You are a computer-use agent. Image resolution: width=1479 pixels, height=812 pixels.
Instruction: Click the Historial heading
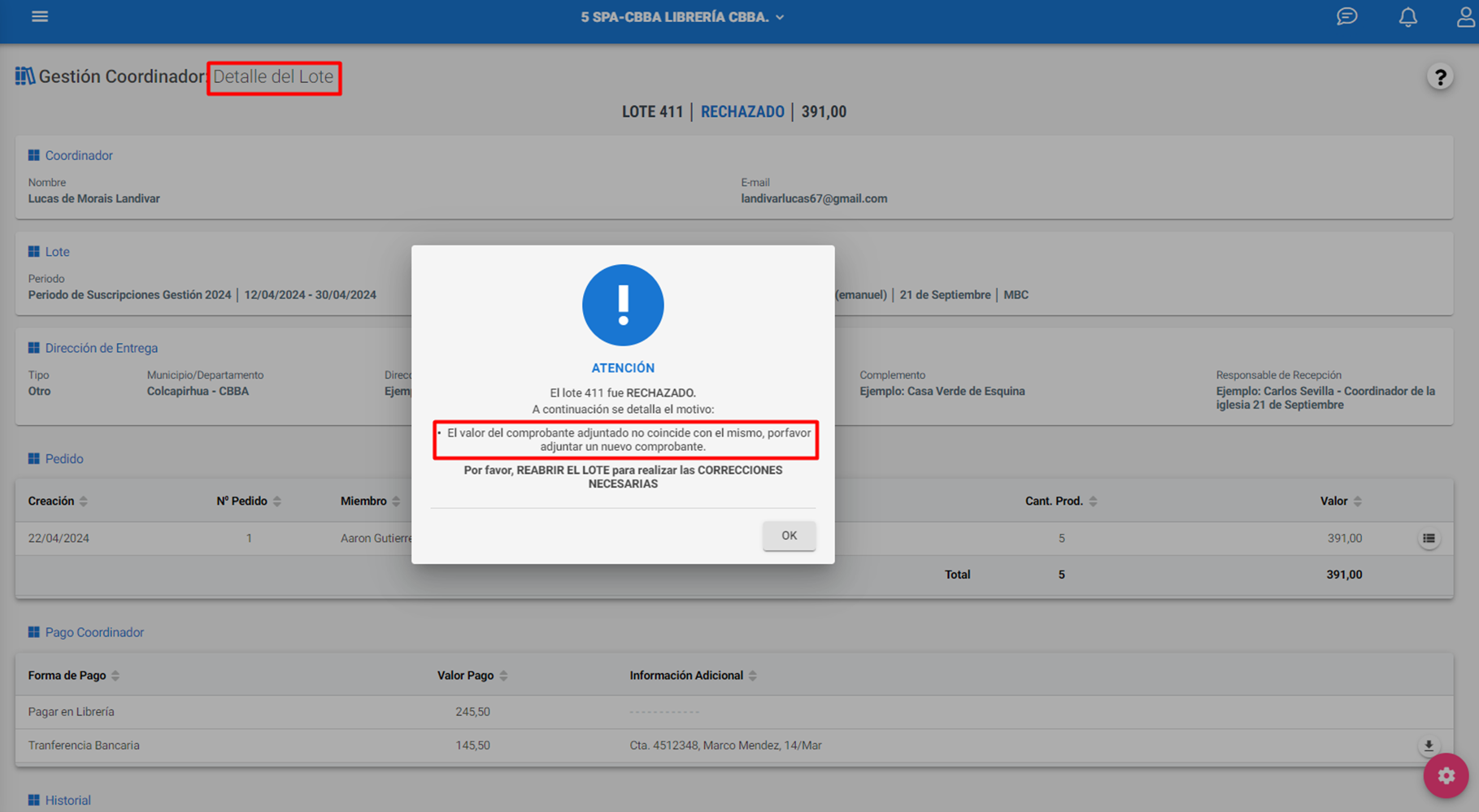click(67, 801)
